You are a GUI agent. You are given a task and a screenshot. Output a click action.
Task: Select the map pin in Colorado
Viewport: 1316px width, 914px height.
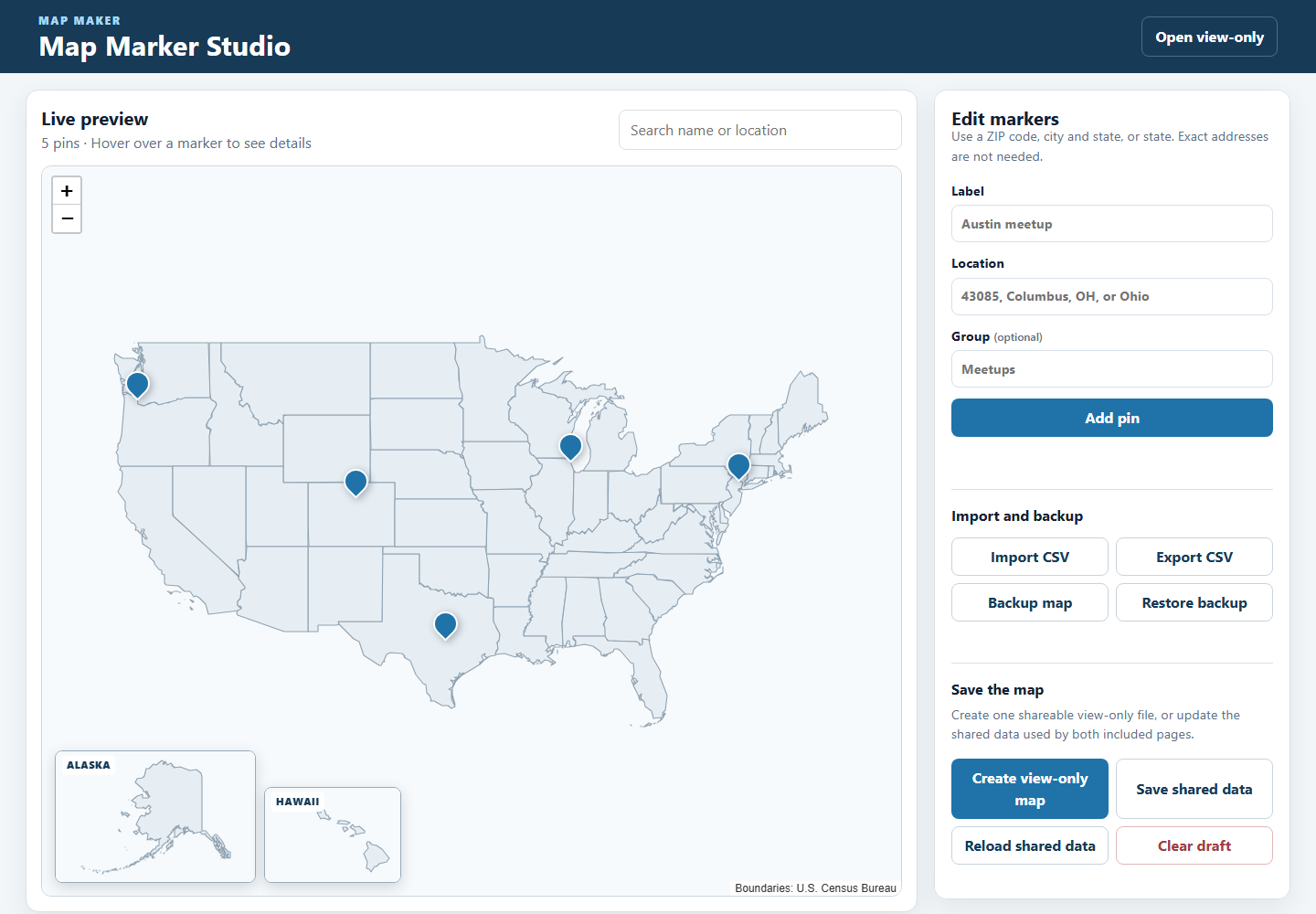356,483
